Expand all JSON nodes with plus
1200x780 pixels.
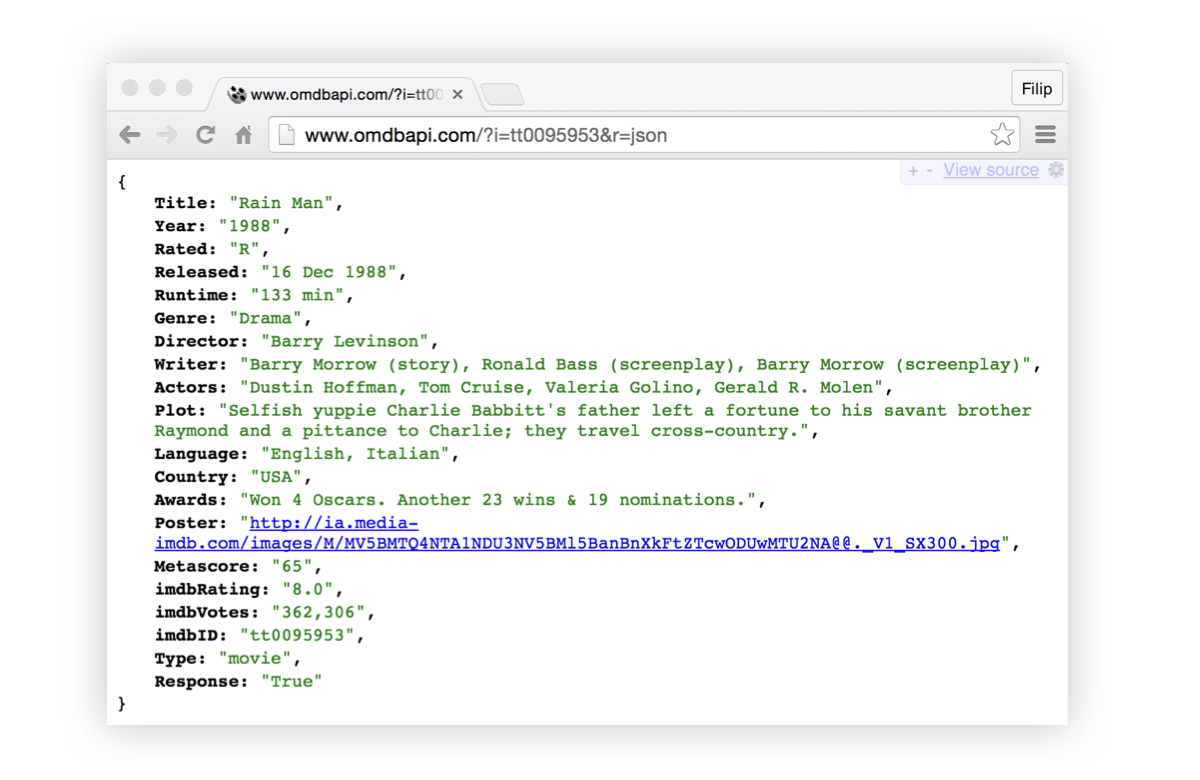pos(912,171)
